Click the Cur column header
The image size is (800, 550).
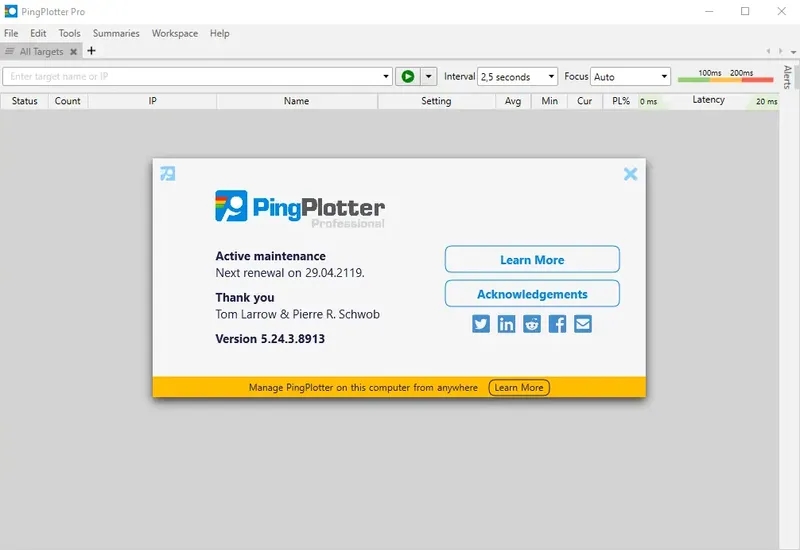click(585, 101)
